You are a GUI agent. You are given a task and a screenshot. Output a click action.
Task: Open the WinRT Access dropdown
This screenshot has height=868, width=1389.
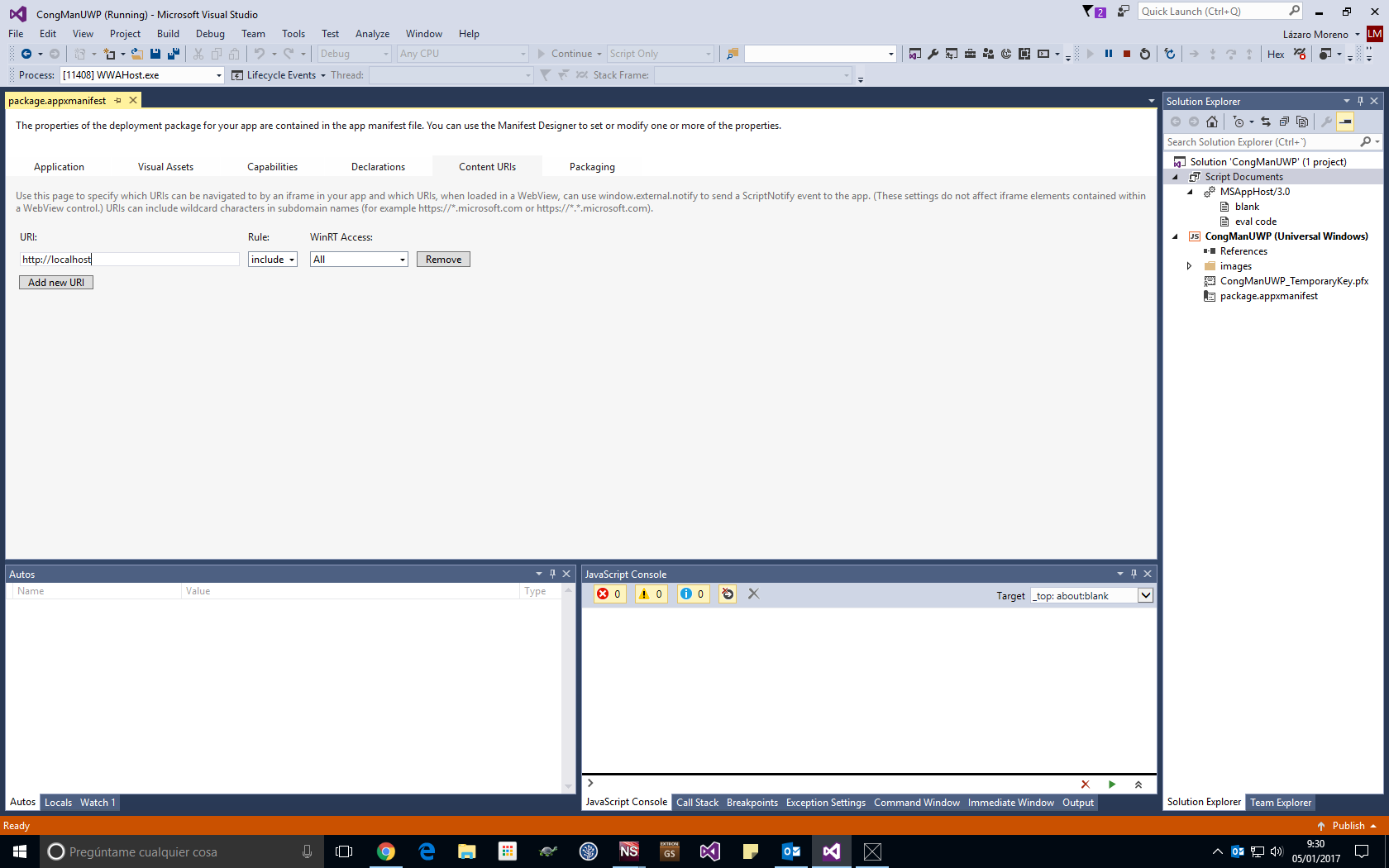tap(359, 260)
